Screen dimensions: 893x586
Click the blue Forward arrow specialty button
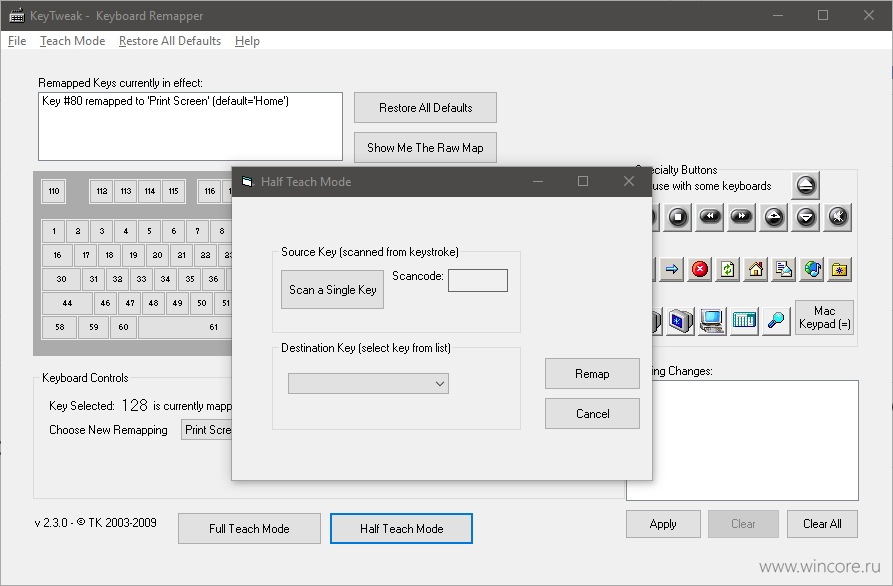[671, 269]
